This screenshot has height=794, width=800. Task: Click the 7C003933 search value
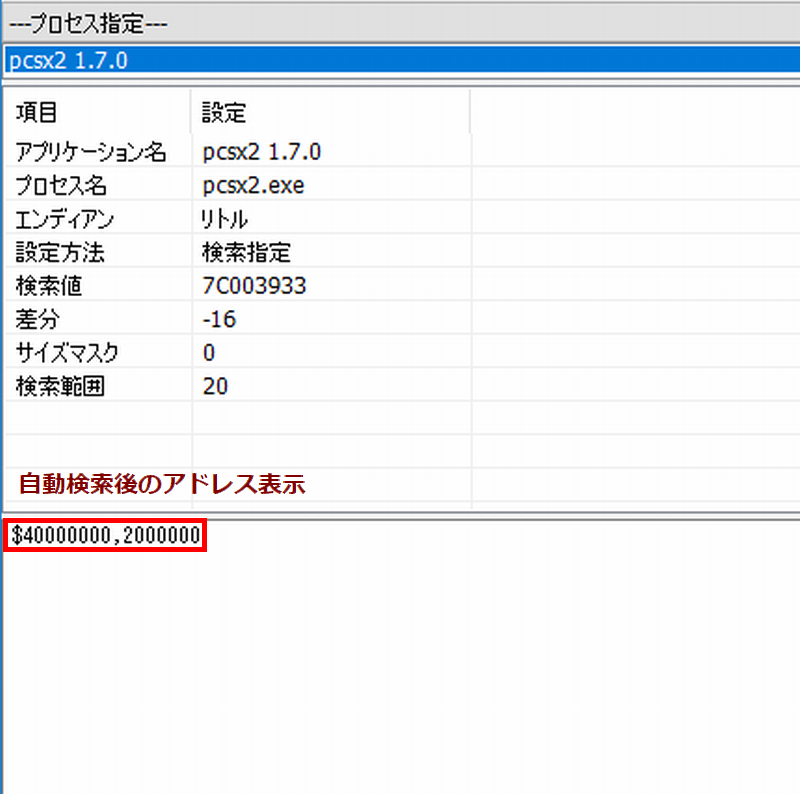(254, 285)
